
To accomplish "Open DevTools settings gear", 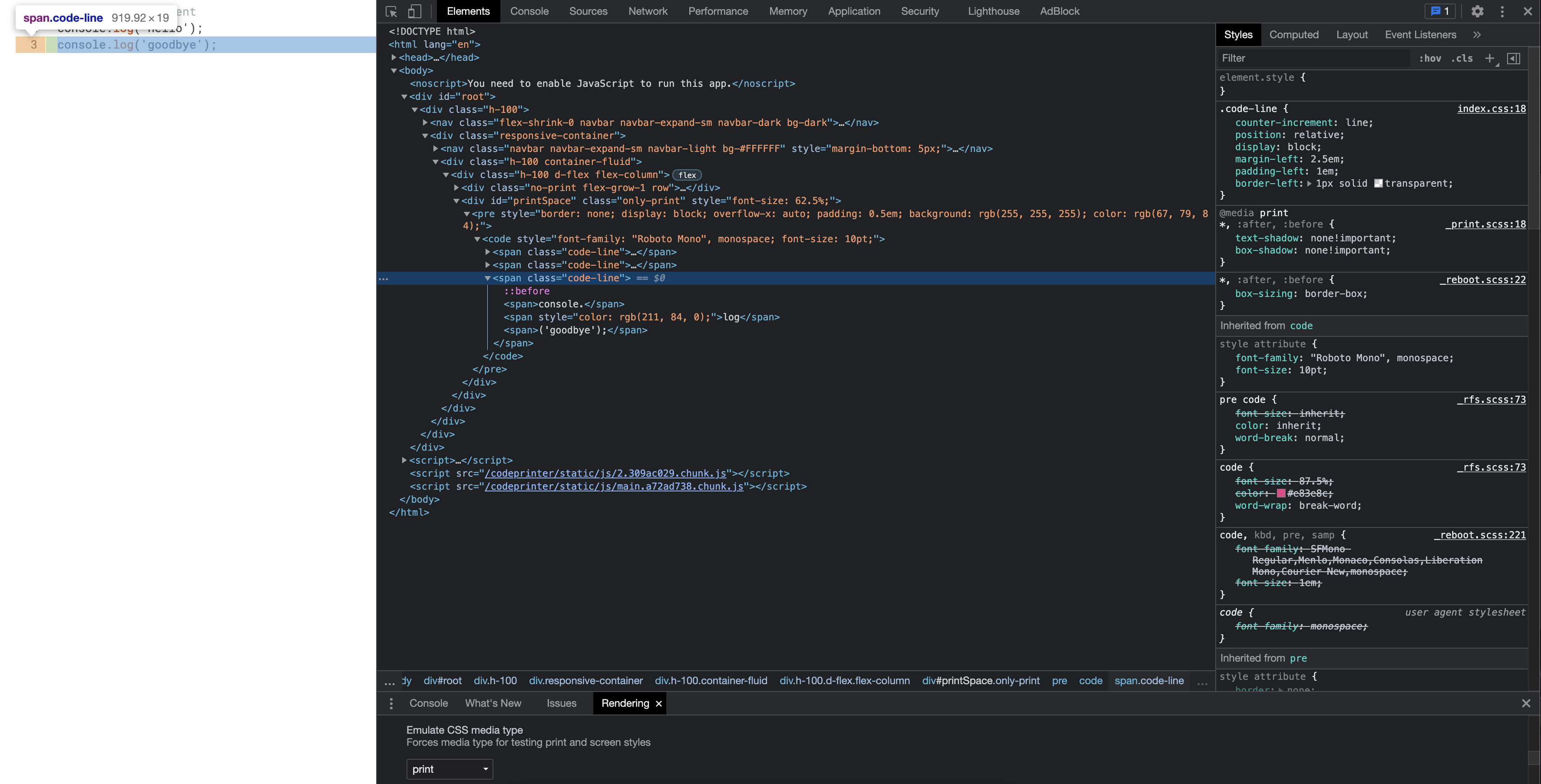I will click(x=1478, y=11).
